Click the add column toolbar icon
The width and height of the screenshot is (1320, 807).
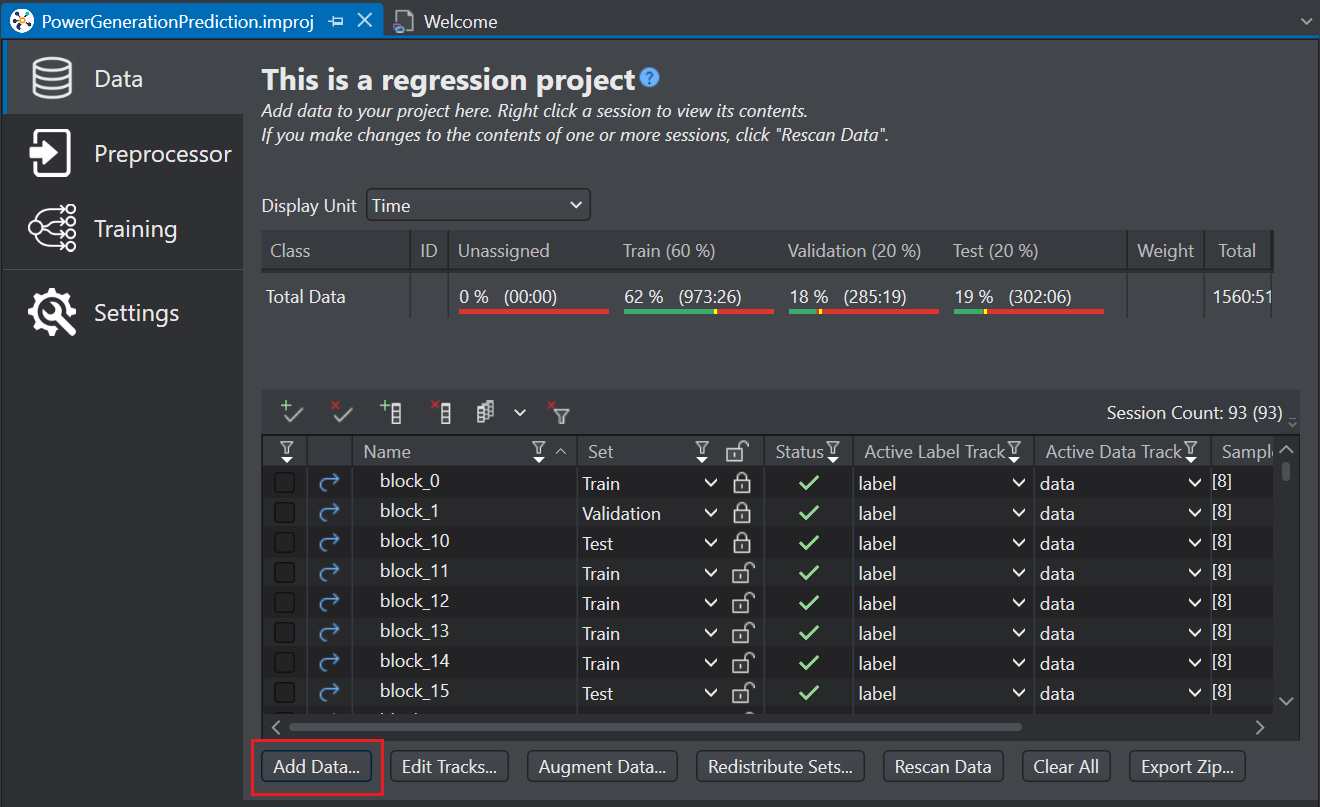tap(391, 411)
